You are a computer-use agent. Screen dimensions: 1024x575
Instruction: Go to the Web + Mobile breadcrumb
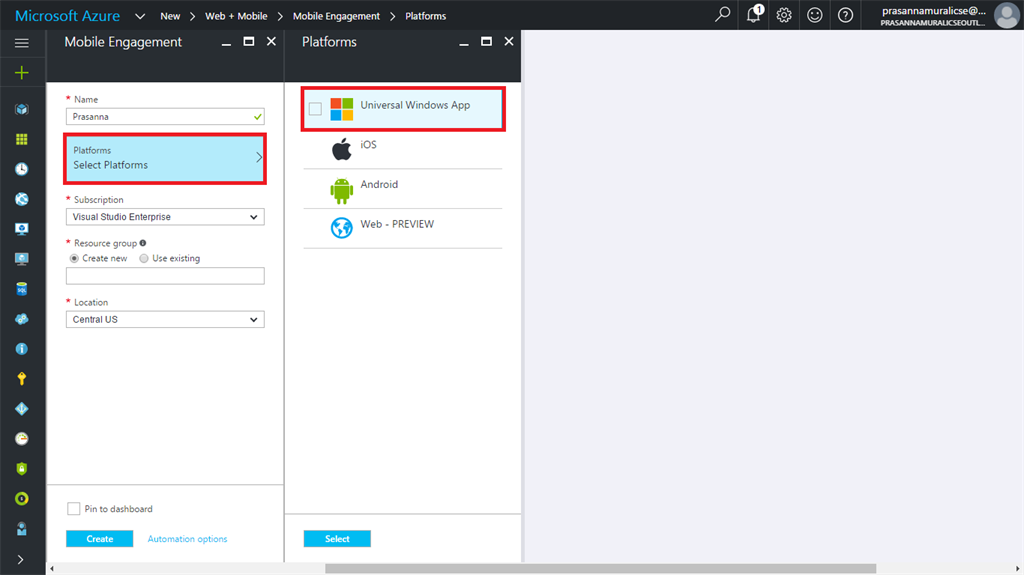[236, 16]
